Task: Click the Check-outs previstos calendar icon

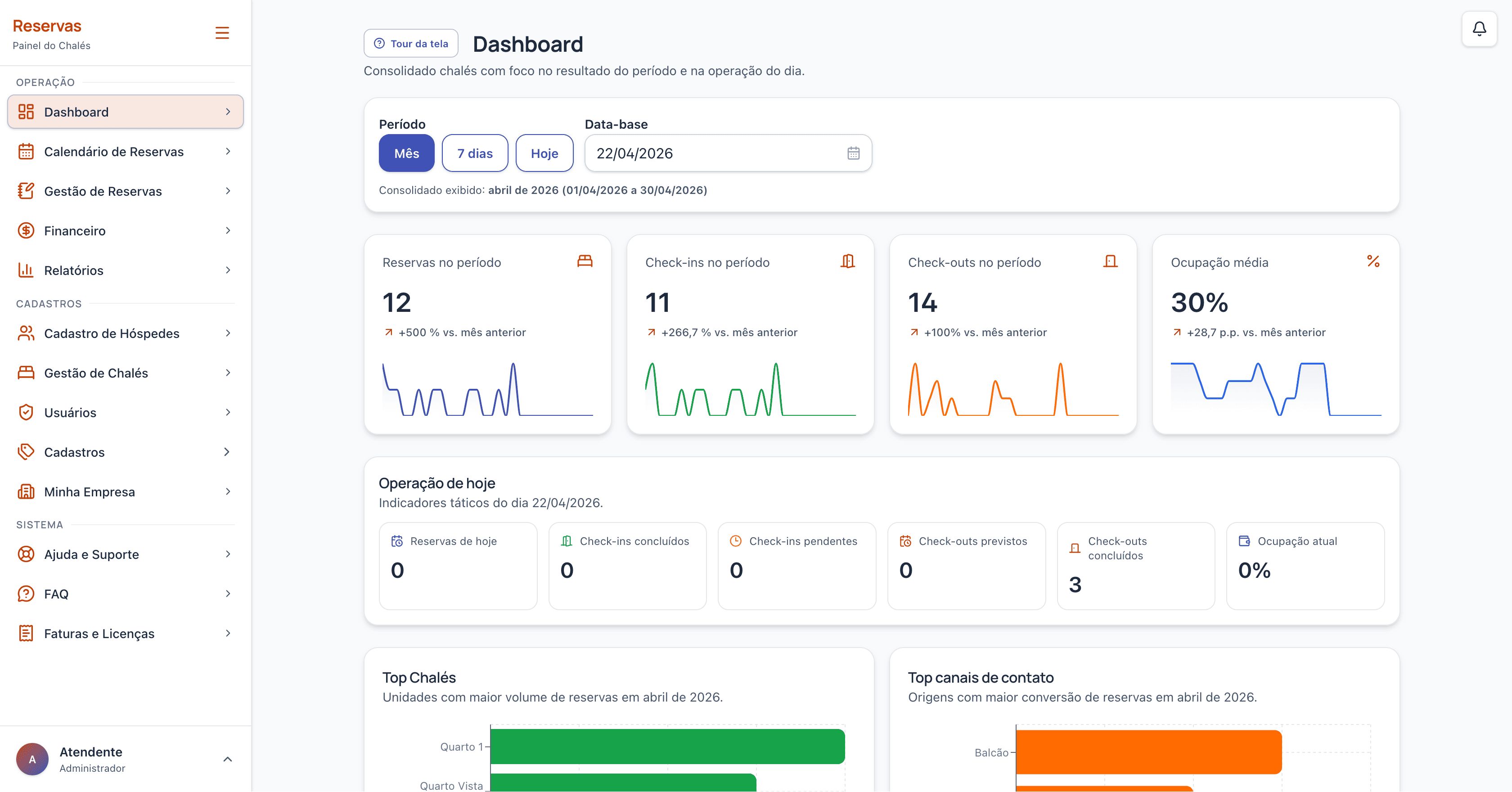Action: coord(906,541)
